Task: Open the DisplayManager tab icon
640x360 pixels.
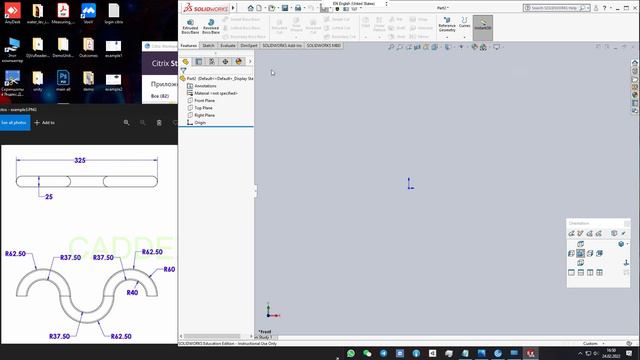Action: coord(238,62)
